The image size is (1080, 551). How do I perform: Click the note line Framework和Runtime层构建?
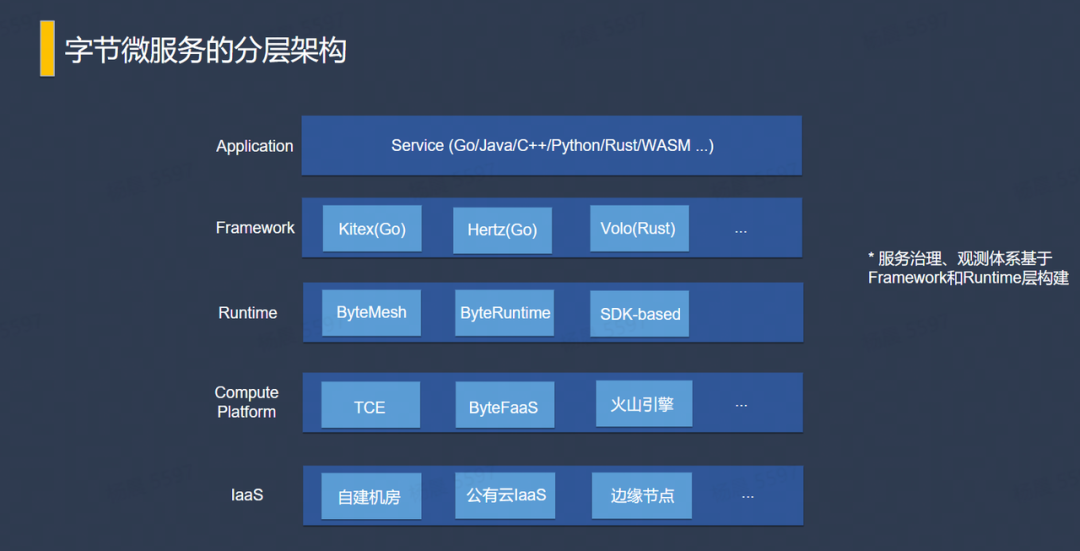pos(968,278)
